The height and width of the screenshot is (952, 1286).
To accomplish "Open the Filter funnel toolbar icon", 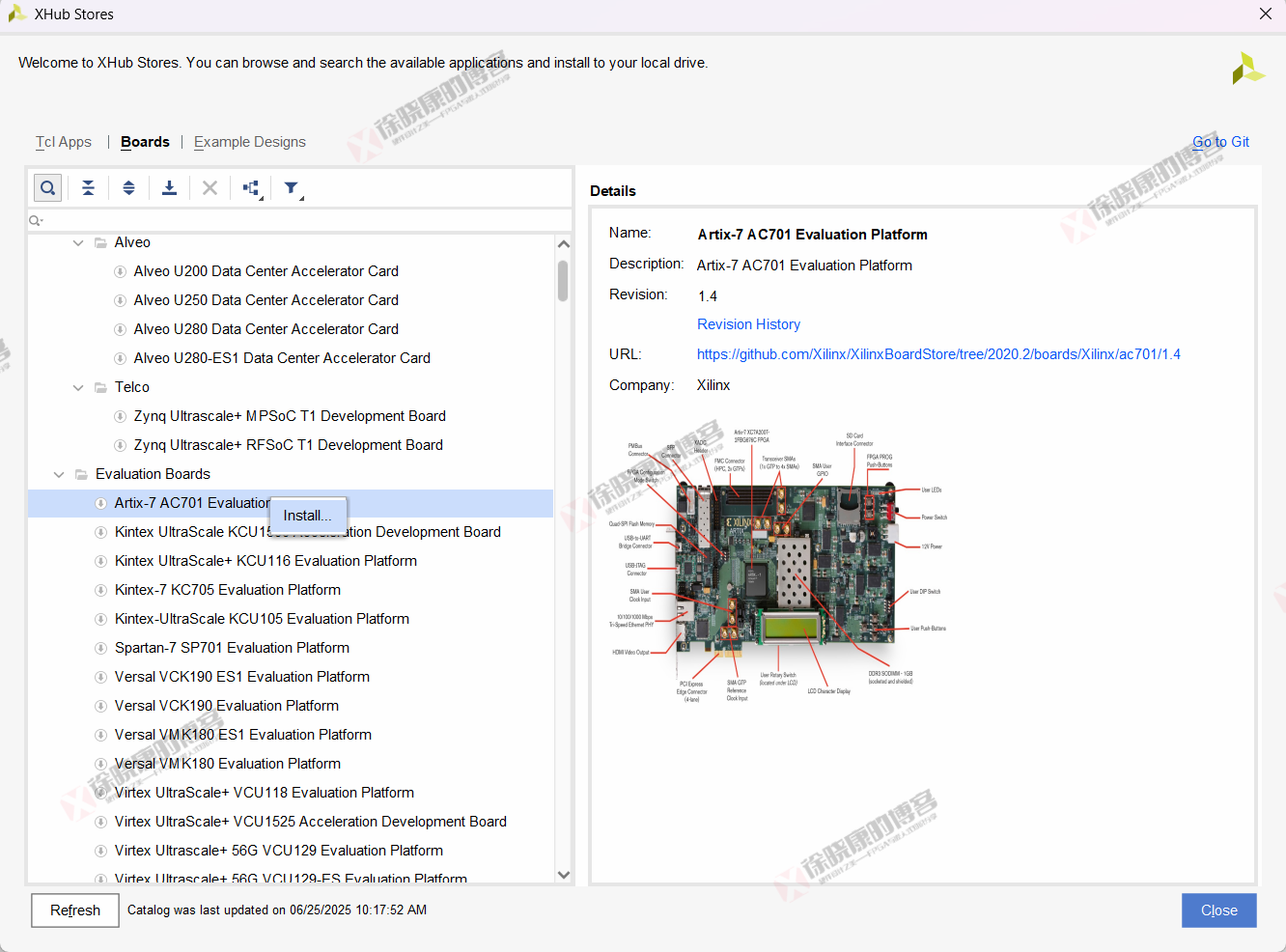I will (293, 188).
